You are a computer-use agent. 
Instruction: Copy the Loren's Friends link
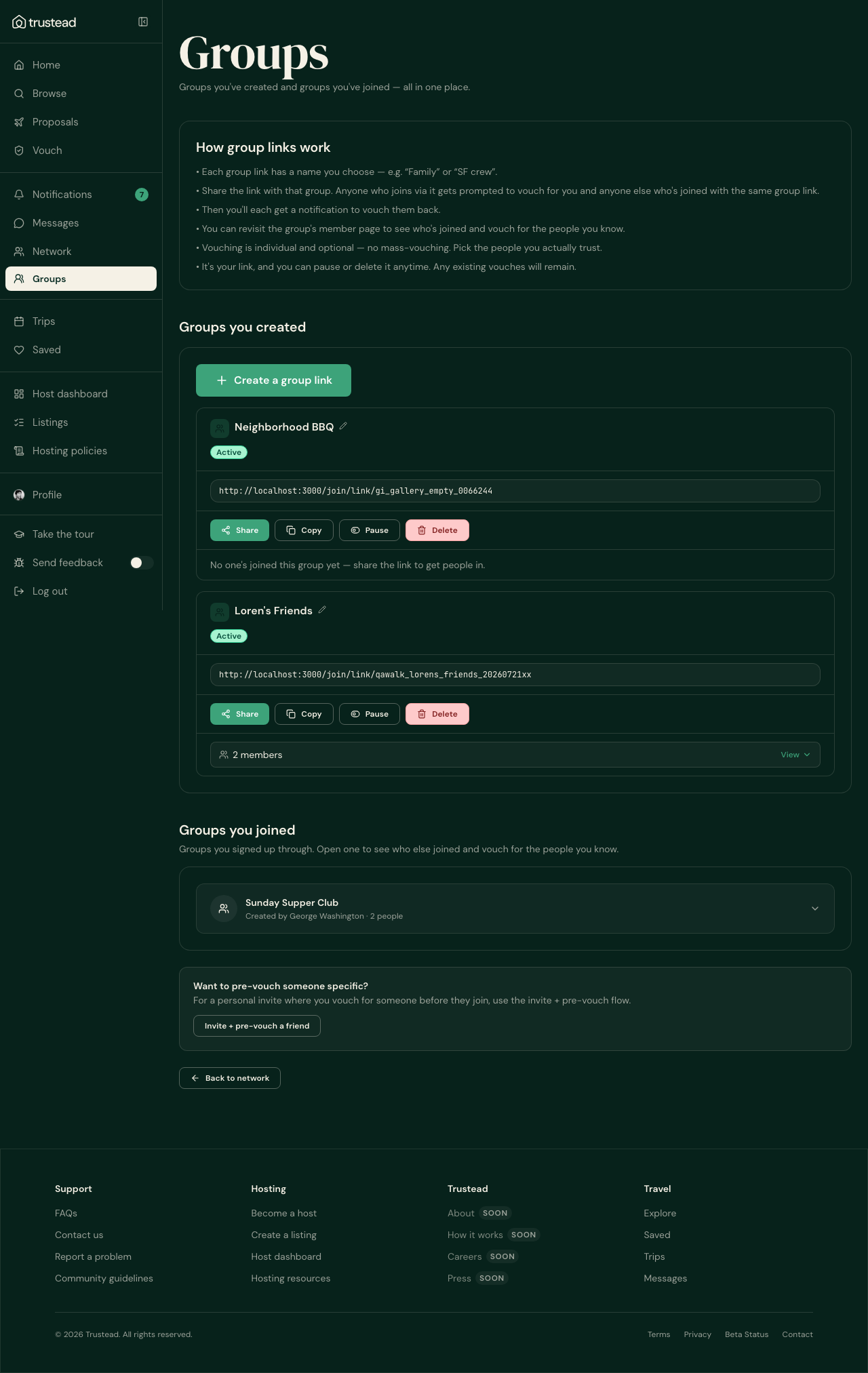[x=304, y=714]
